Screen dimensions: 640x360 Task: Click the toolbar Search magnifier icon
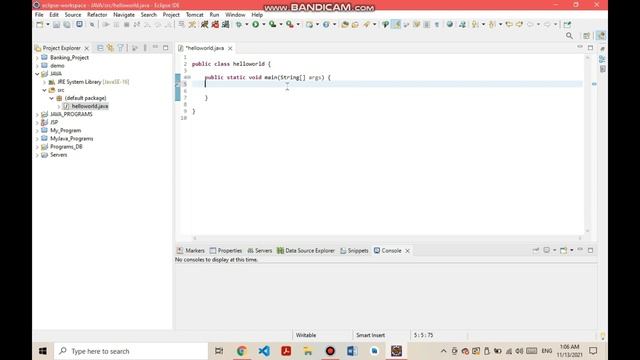[569, 36]
